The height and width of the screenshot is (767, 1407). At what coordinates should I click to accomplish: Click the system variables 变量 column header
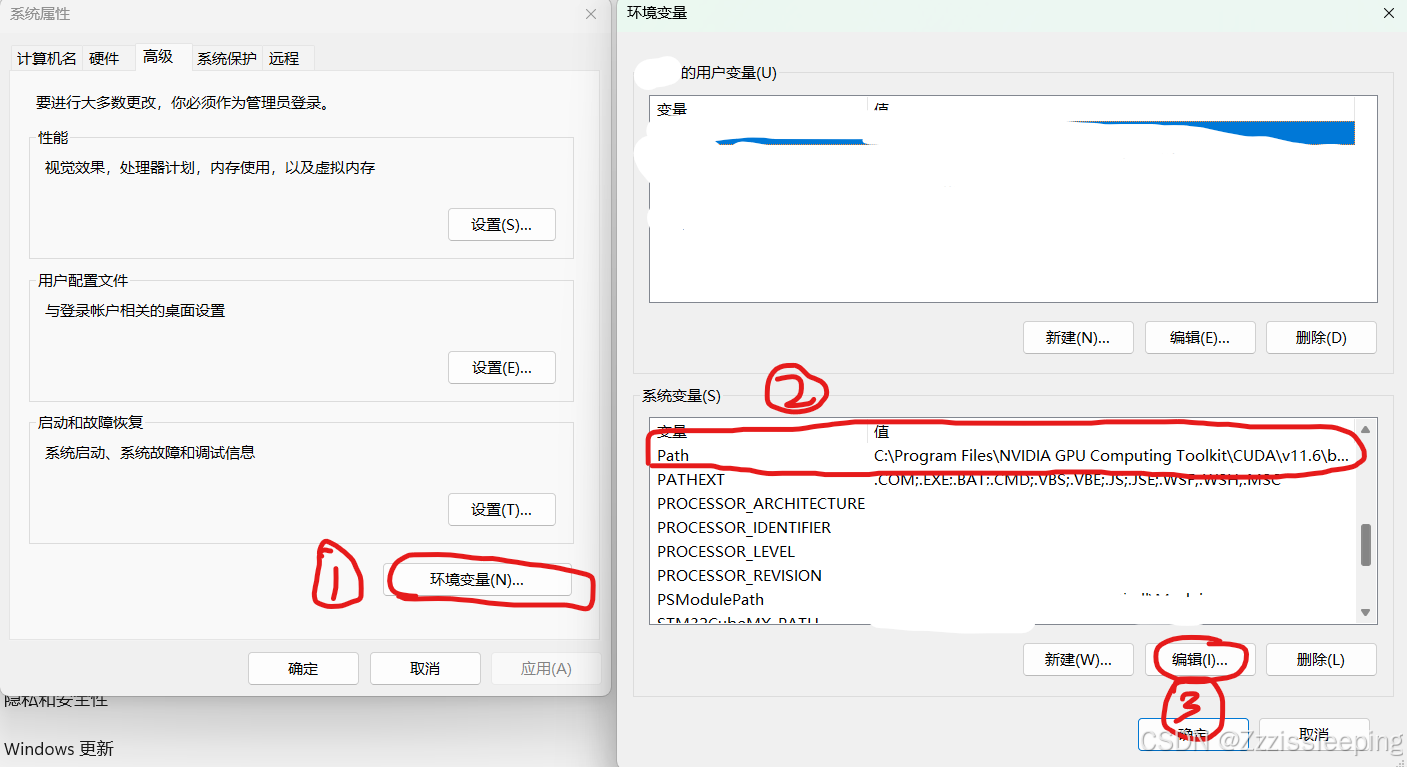(759, 431)
